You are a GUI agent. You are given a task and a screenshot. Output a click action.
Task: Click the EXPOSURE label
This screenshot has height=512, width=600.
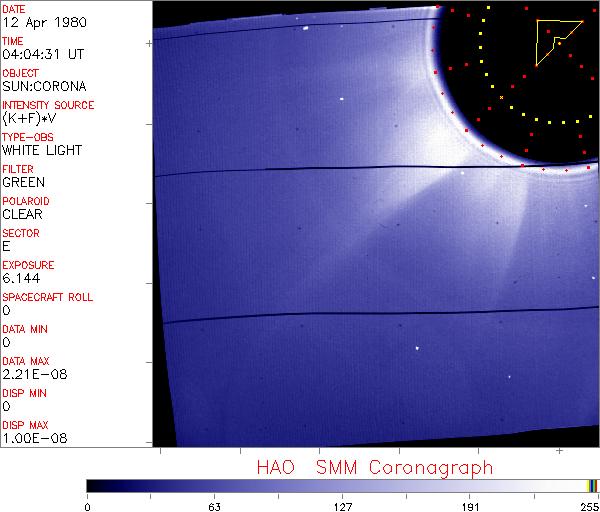[28, 265]
